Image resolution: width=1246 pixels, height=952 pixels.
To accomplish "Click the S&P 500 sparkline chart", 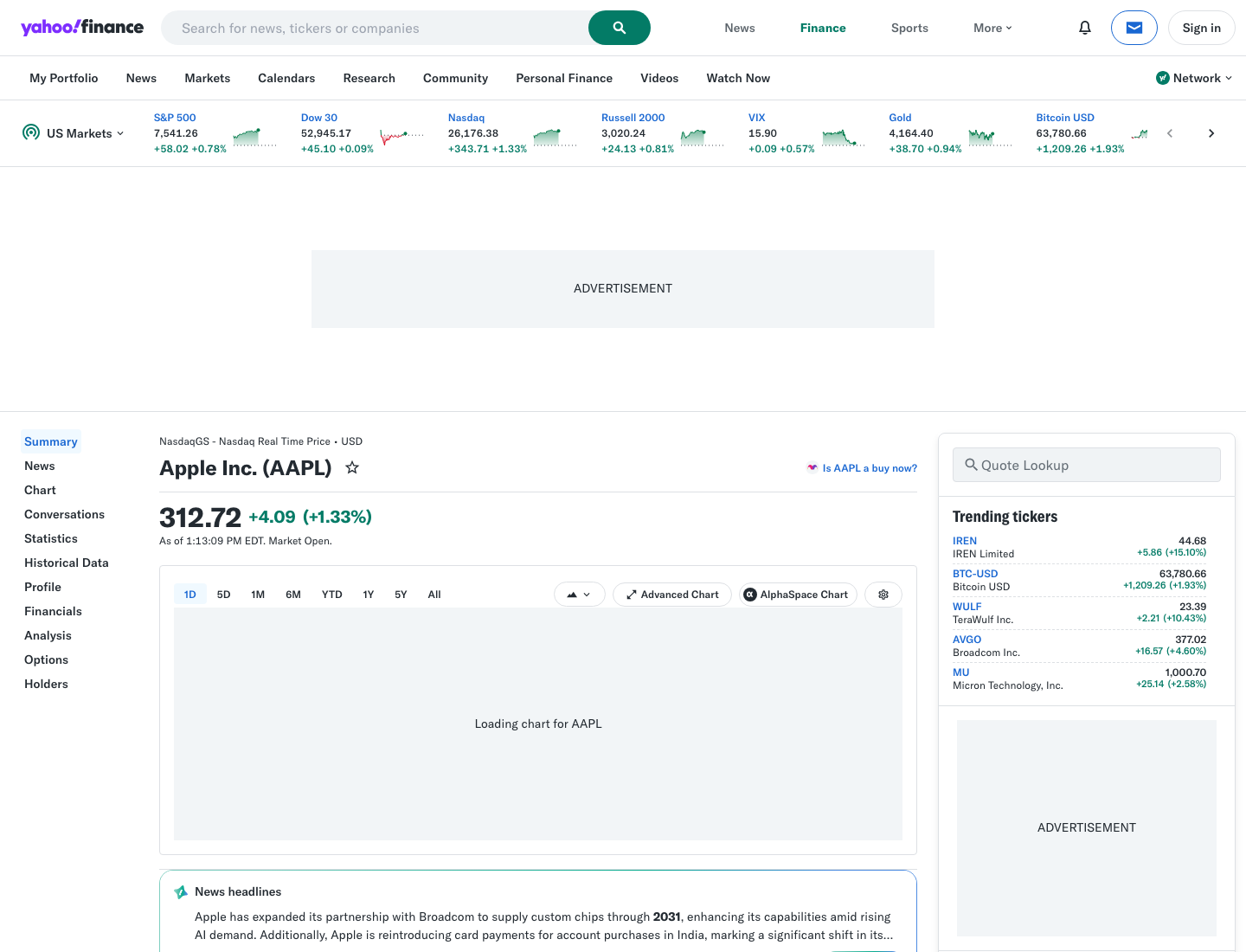I will coord(254,137).
